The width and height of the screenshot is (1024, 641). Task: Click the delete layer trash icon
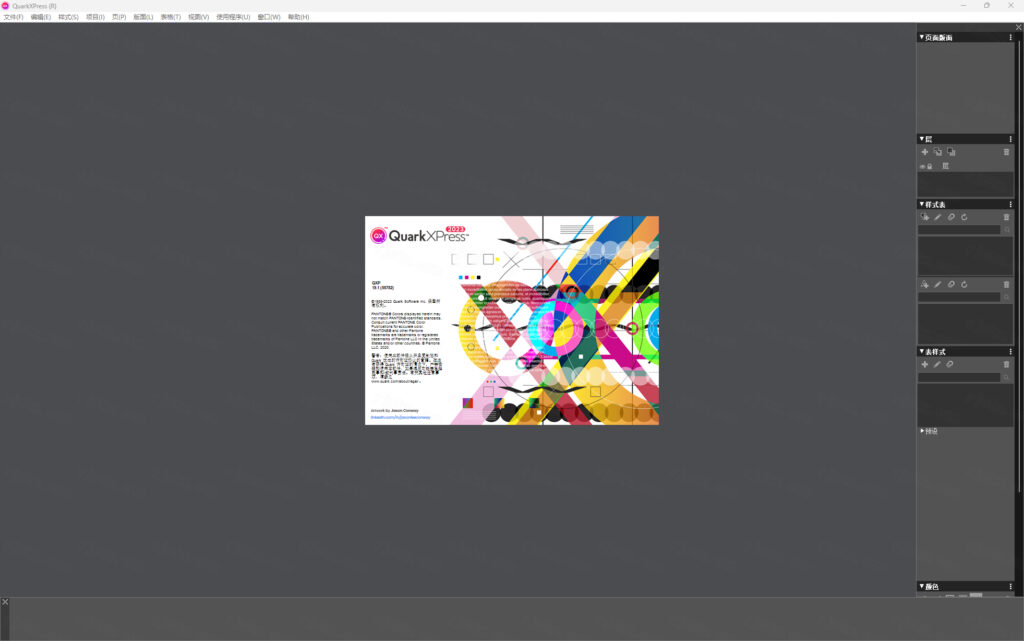pyautogui.click(x=1006, y=152)
